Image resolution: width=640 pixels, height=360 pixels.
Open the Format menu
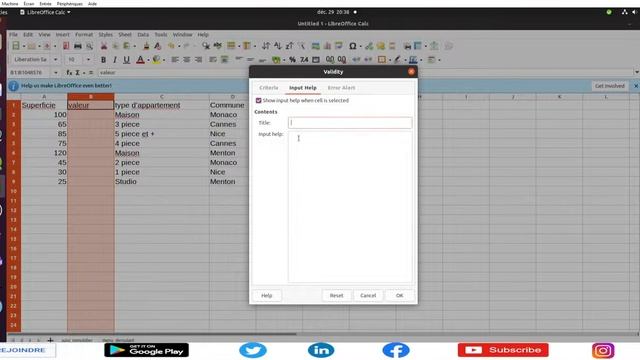[84, 35]
